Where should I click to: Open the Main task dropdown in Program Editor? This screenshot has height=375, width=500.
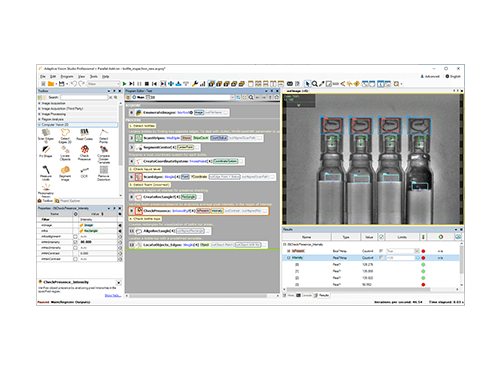point(232,97)
